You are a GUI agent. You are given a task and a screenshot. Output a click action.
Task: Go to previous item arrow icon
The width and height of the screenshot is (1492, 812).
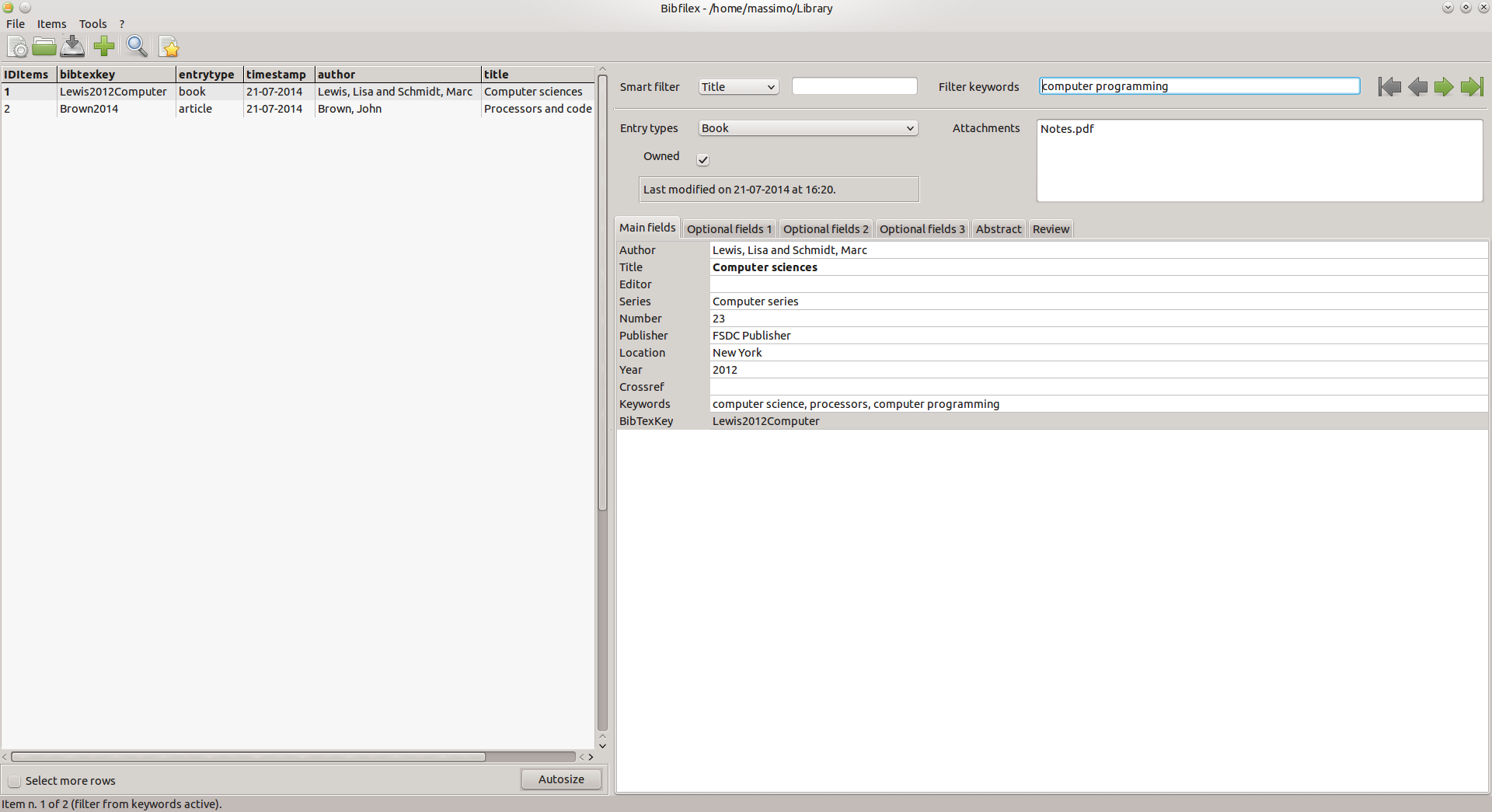pyautogui.click(x=1417, y=86)
